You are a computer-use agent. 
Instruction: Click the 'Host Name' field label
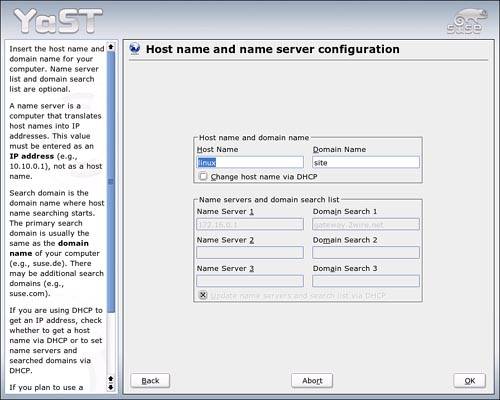coord(217,149)
